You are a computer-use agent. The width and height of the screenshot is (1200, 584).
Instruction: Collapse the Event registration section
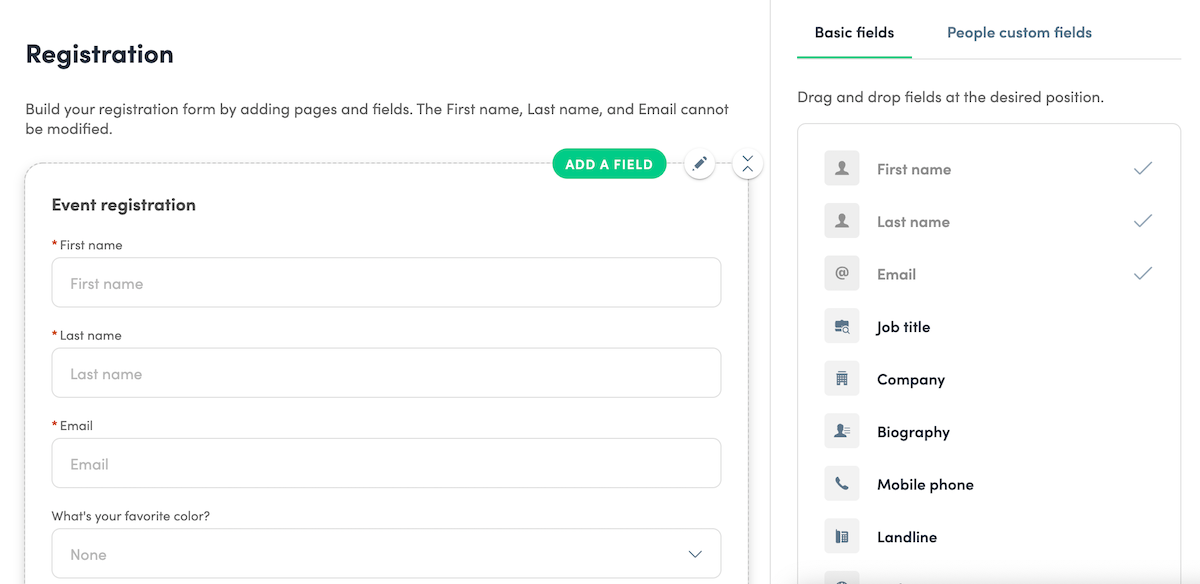tap(748, 164)
